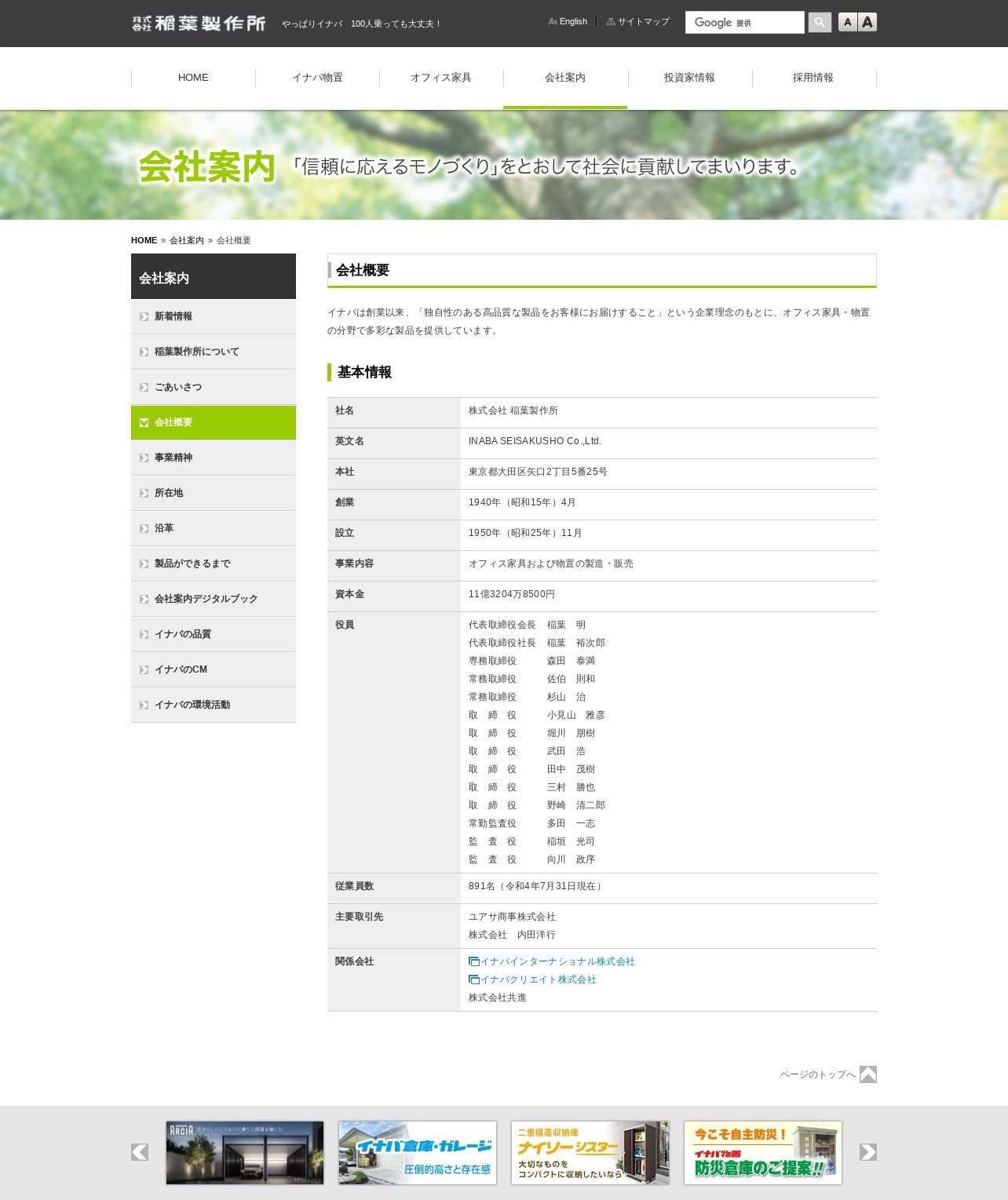Click the address 東京都大田区矢口2丁目5番25号
The width and height of the screenshot is (1008, 1200).
pyautogui.click(x=538, y=472)
